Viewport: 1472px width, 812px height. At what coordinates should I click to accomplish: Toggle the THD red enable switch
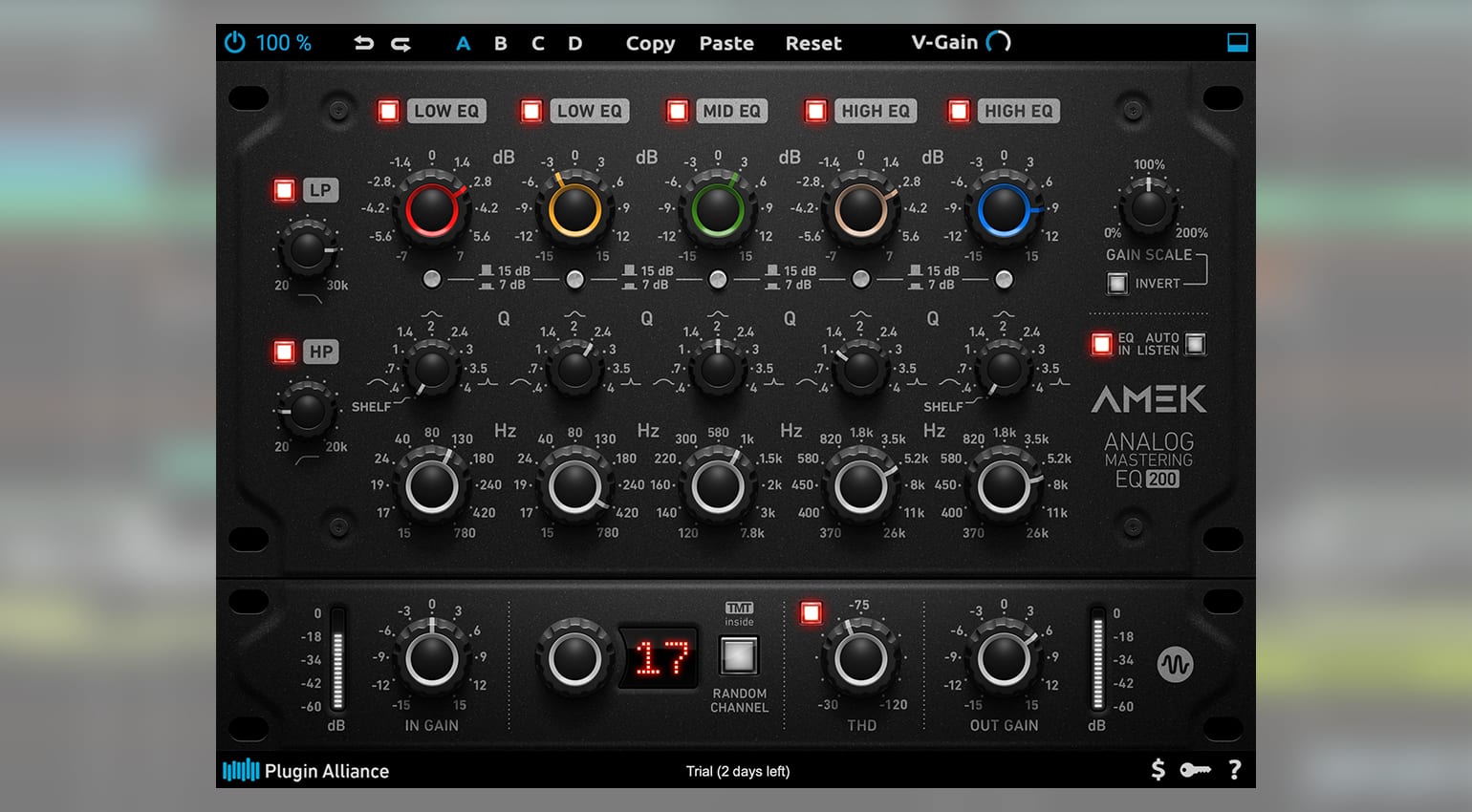click(811, 611)
